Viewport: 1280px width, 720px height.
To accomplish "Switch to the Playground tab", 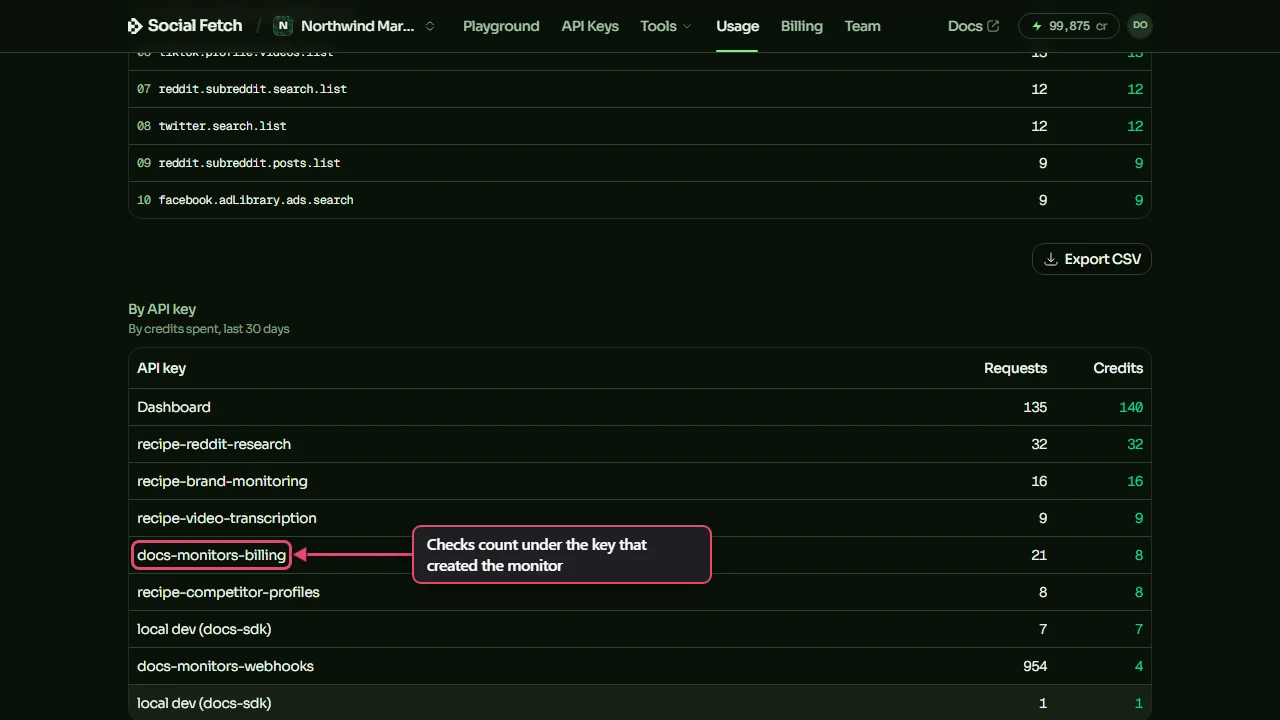I will pos(501,26).
